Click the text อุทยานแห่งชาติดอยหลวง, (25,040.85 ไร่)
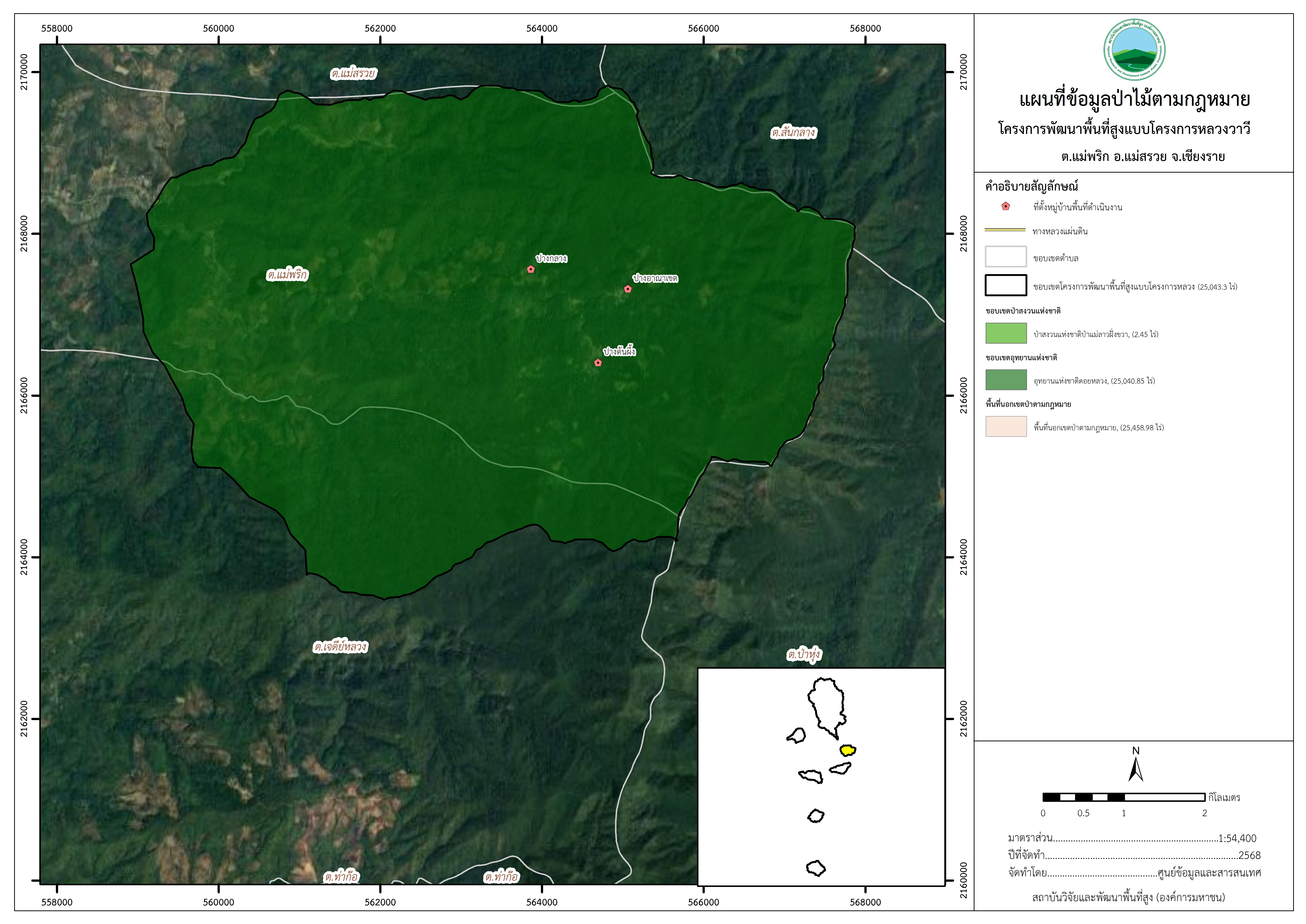 click(1094, 381)
